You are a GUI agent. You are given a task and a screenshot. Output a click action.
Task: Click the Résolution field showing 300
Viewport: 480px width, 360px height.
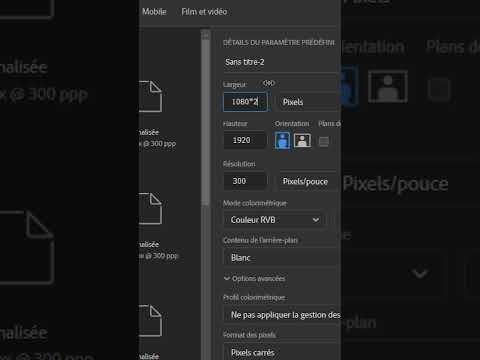click(x=245, y=181)
